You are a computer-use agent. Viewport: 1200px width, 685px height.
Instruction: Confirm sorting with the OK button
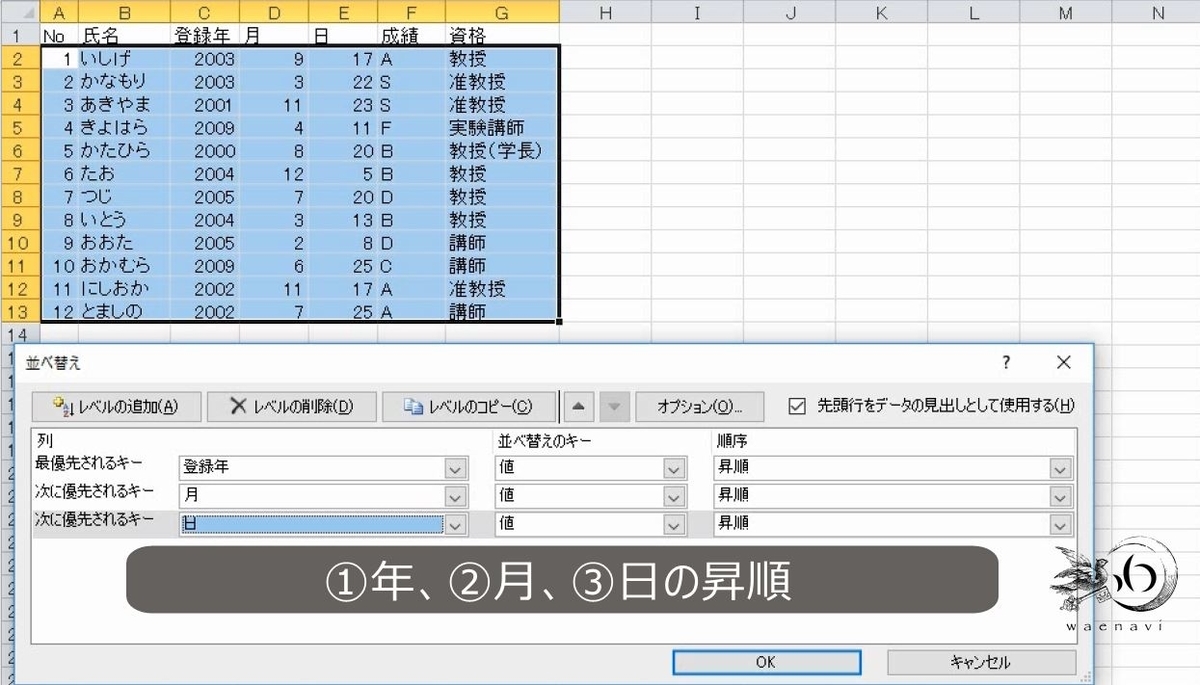point(766,662)
